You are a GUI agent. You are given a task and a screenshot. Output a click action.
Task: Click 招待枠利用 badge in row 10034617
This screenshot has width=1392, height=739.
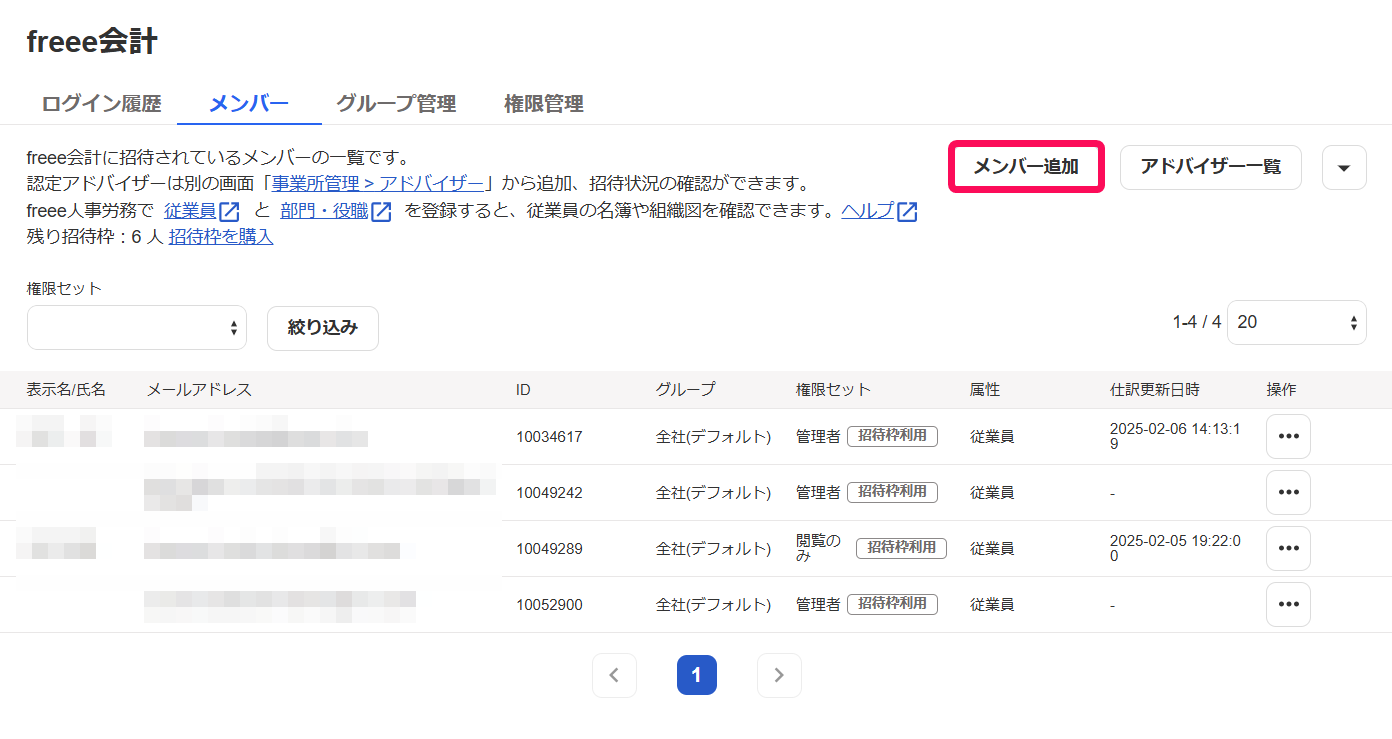(892, 436)
